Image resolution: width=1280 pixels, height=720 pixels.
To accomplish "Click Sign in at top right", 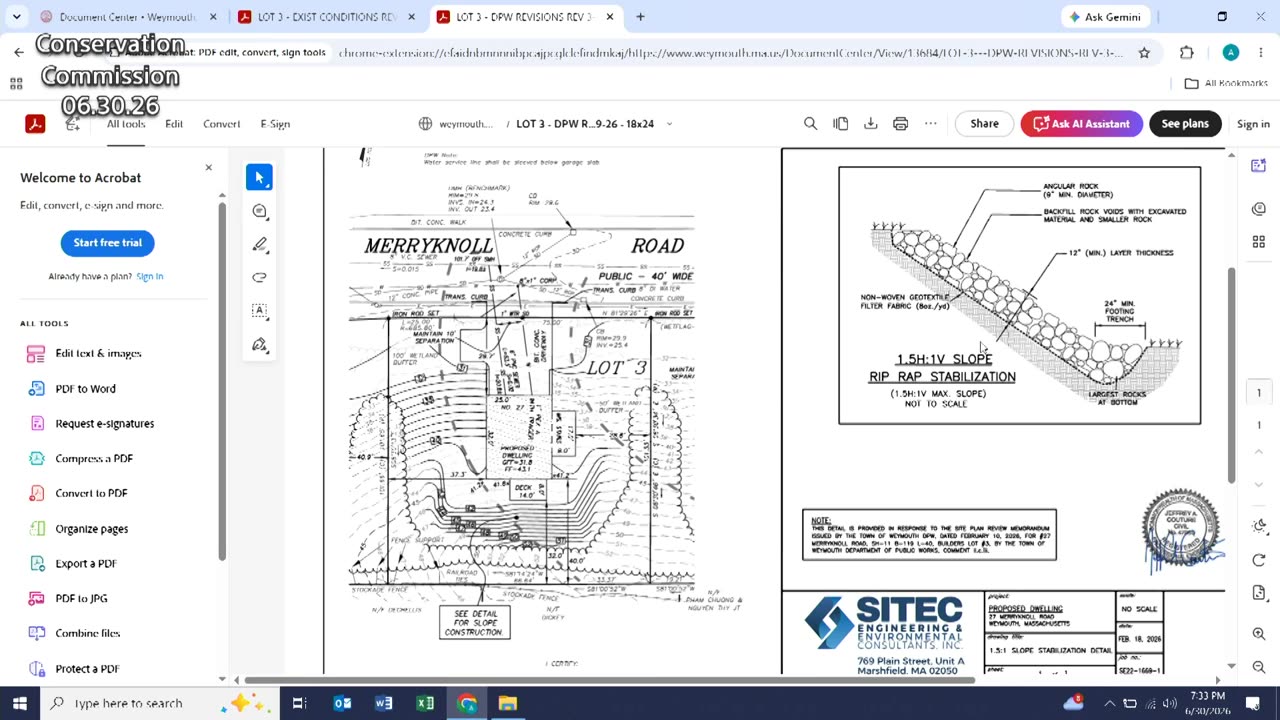I will 1253,124.
